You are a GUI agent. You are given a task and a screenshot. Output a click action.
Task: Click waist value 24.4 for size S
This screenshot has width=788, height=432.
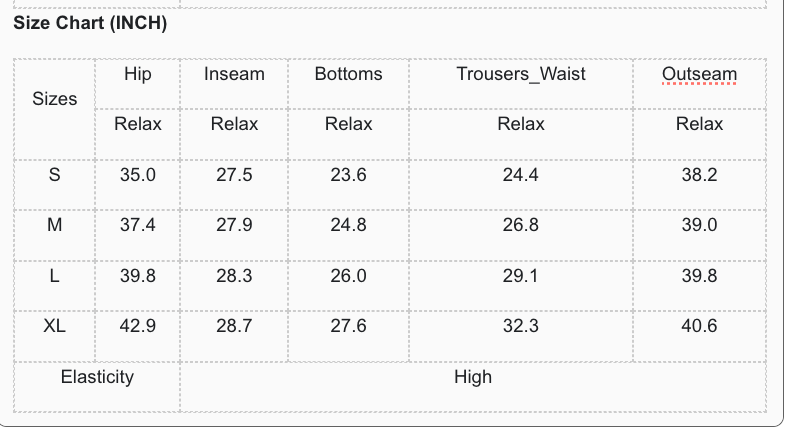(x=521, y=175)
